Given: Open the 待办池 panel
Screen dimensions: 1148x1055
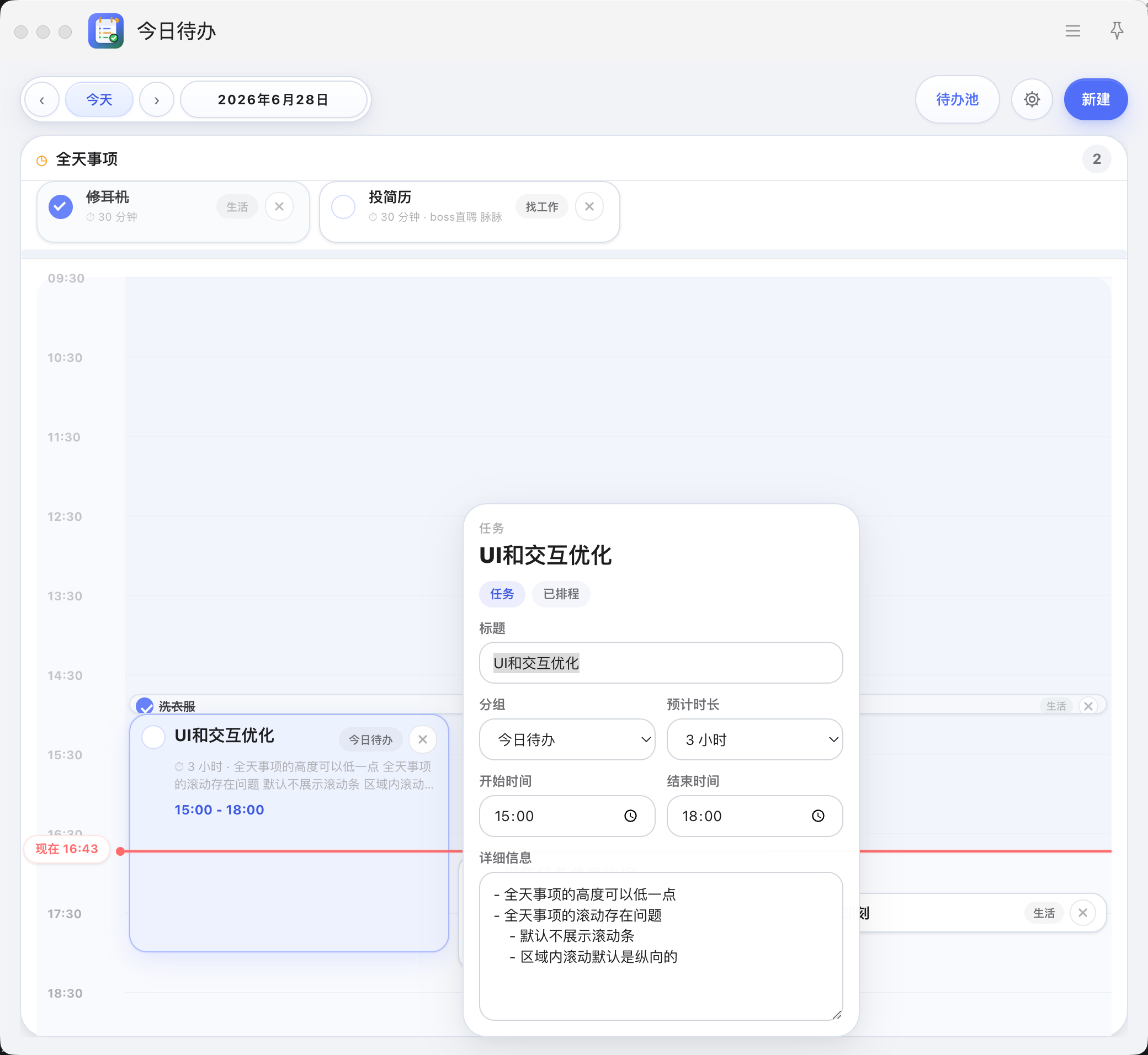Looking at the screenshot, I should pyautogui.click(x=957, y=99).
